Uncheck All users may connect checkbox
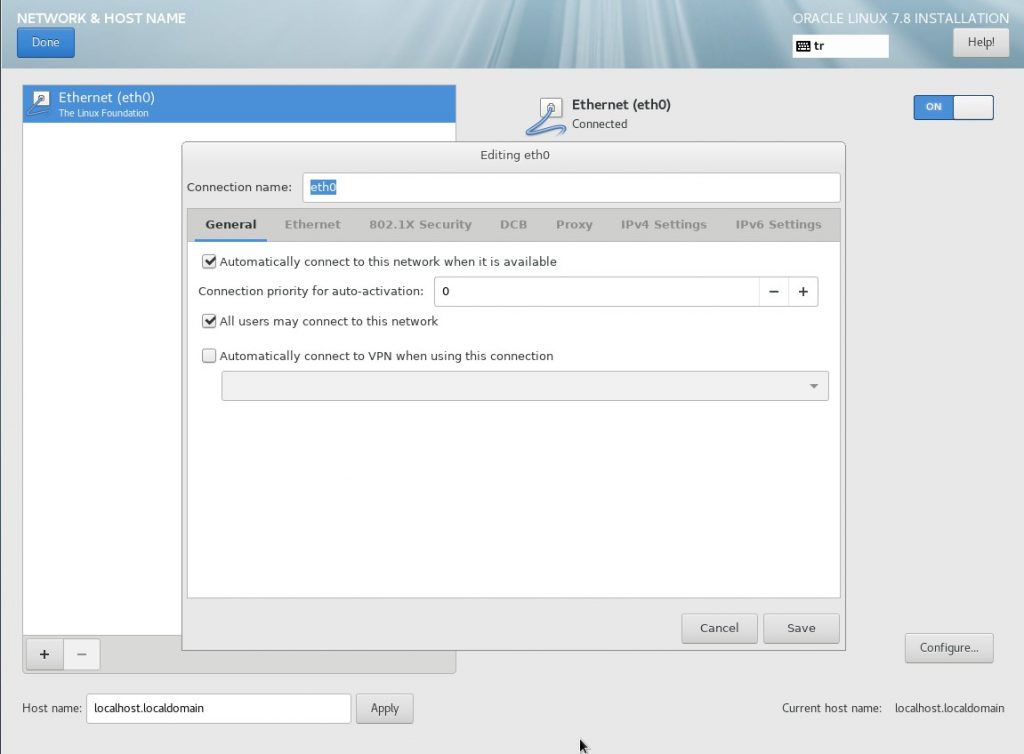The image size is (1024, 754). point(209,321)
